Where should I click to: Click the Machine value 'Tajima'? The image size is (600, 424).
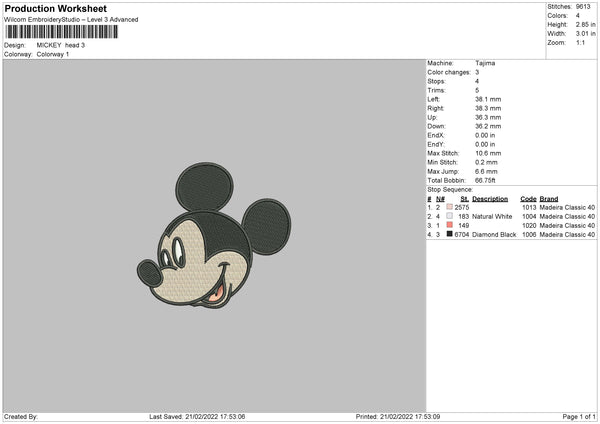[485, 63]
